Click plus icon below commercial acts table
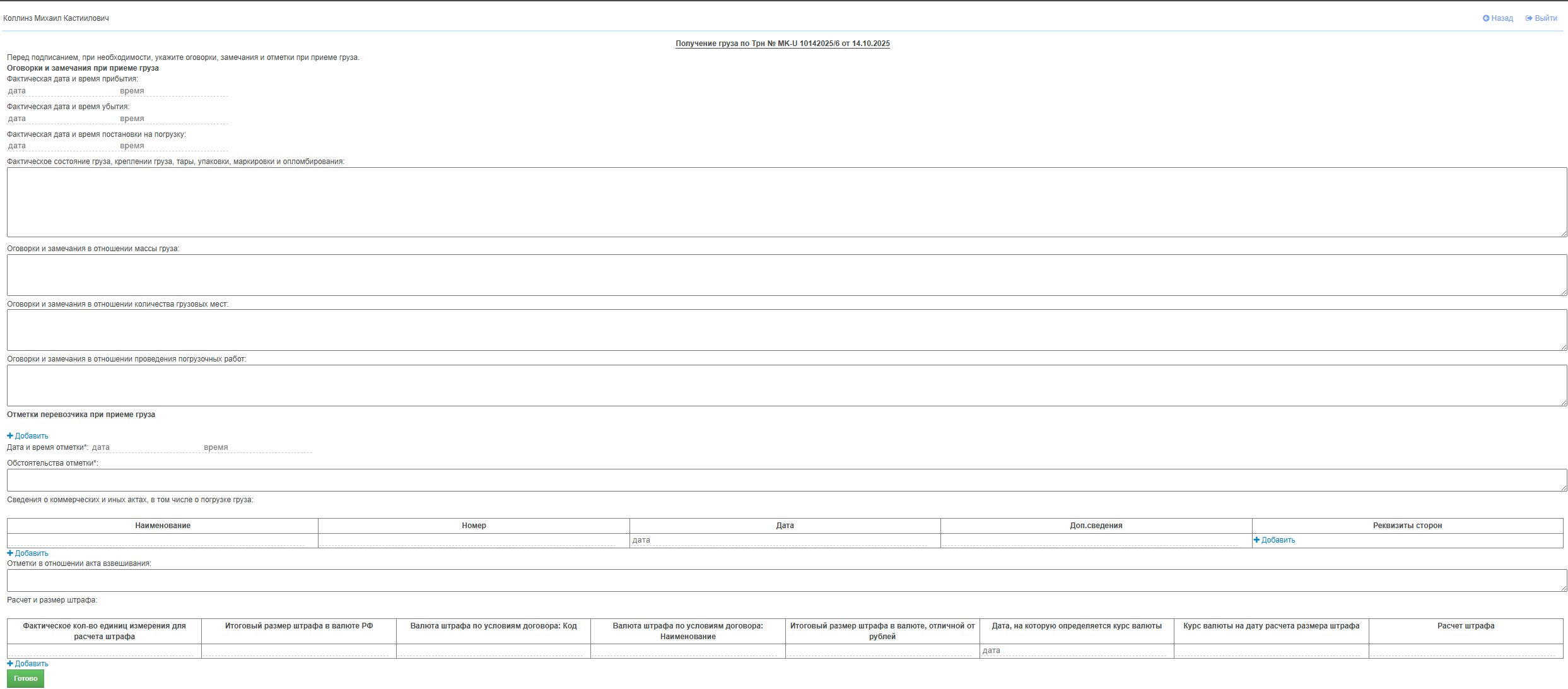 pyautogui.click(x=10, y=553)
